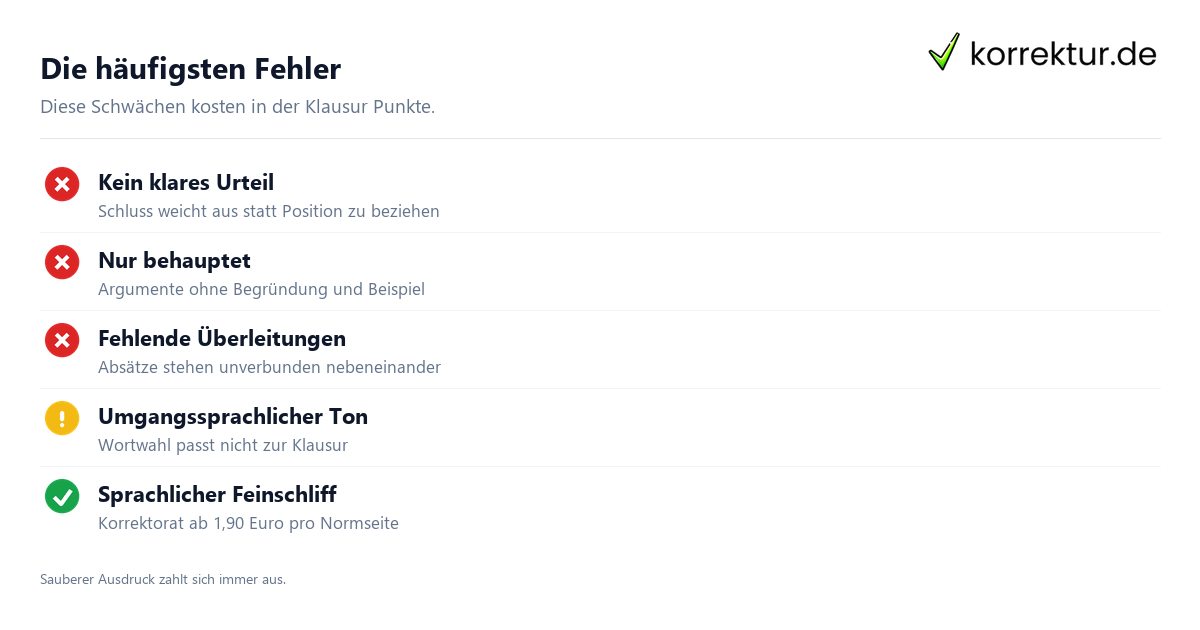Click the green checkmark icon beside Sprachlicher Feinschliff

(x=62, y=496)
